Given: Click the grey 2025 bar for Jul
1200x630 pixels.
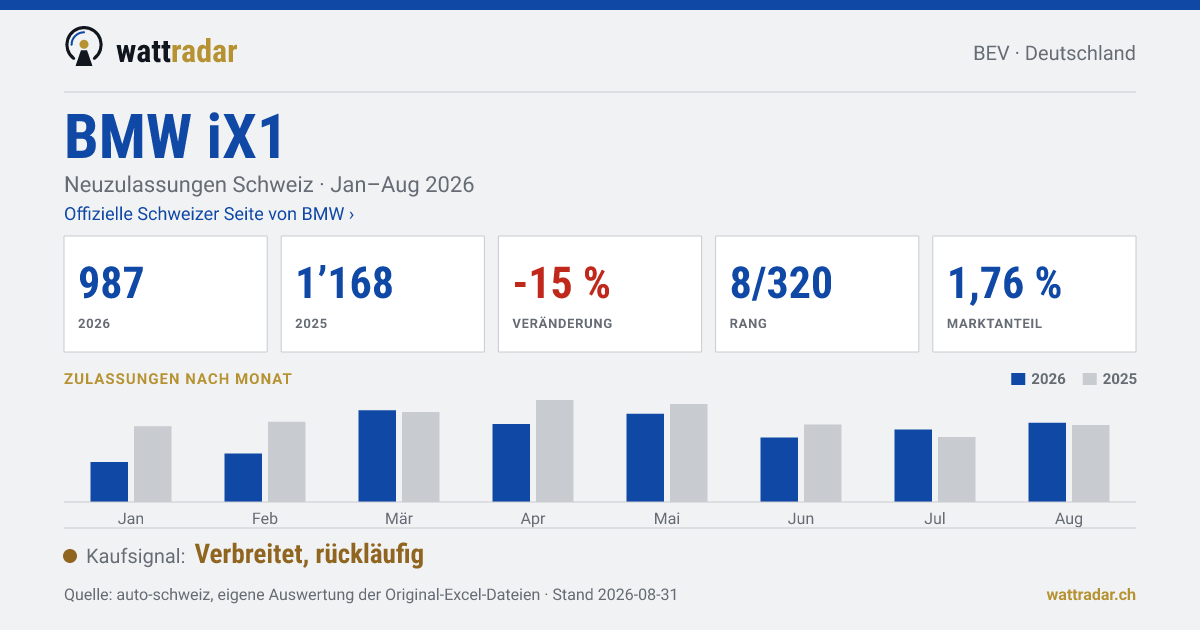Looking at the screenshot, I should [x=957, y=470].
